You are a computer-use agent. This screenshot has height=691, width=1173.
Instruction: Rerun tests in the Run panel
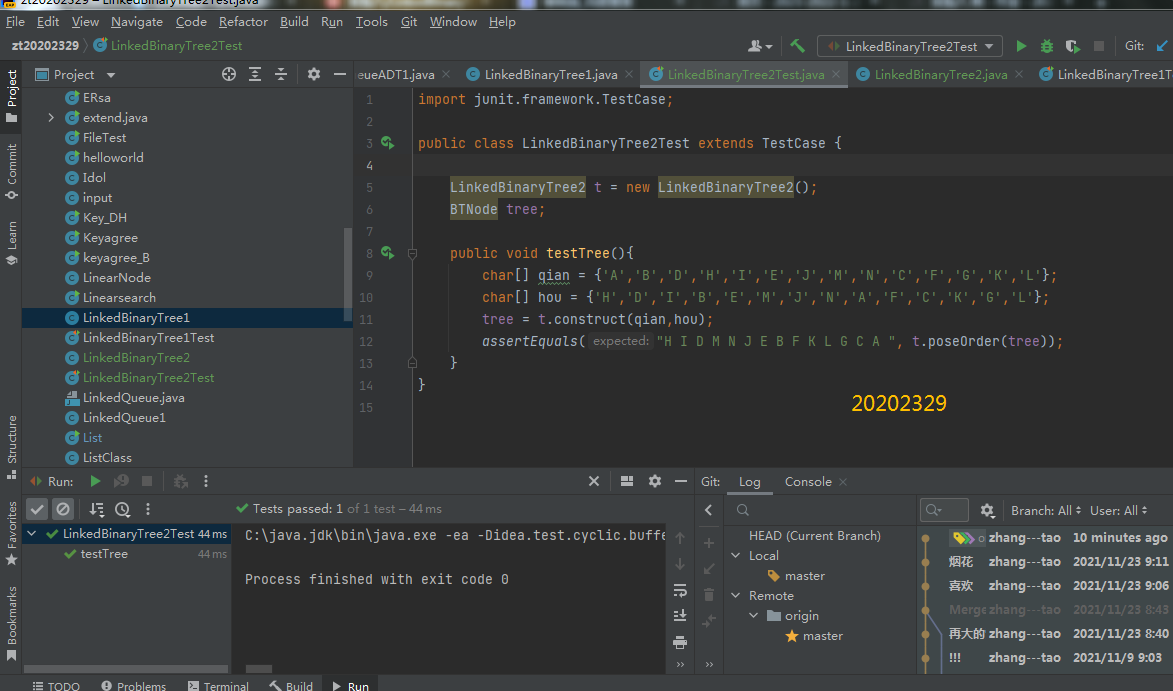click(96, 482)
